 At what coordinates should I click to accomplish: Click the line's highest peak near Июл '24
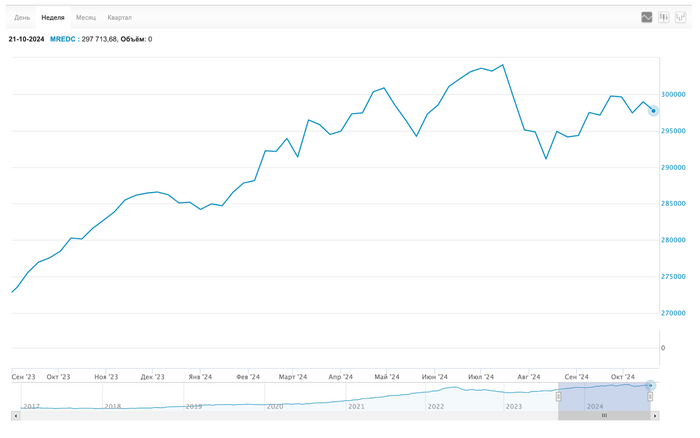coord(502,65)
